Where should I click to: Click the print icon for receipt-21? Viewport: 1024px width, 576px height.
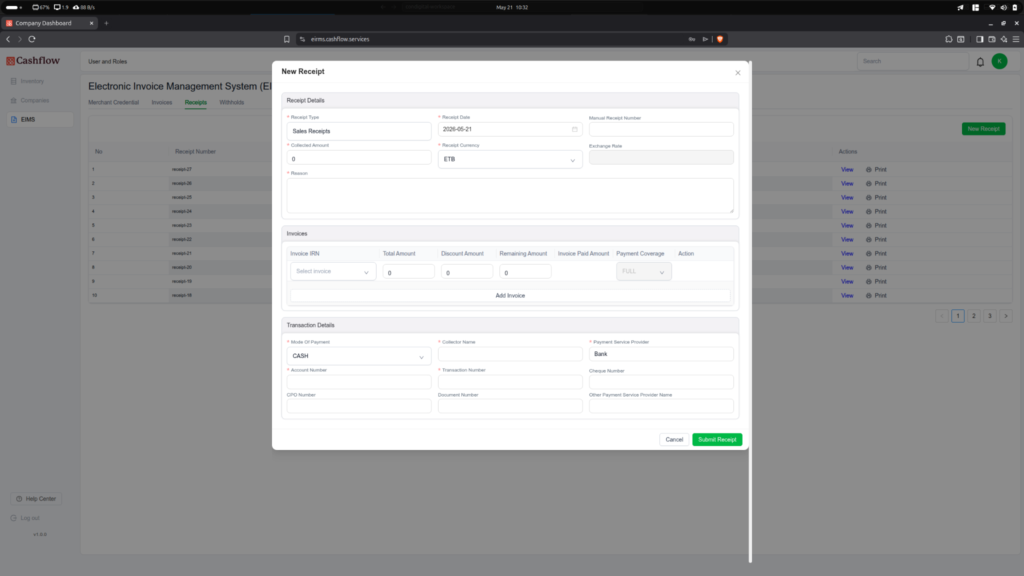869,253
